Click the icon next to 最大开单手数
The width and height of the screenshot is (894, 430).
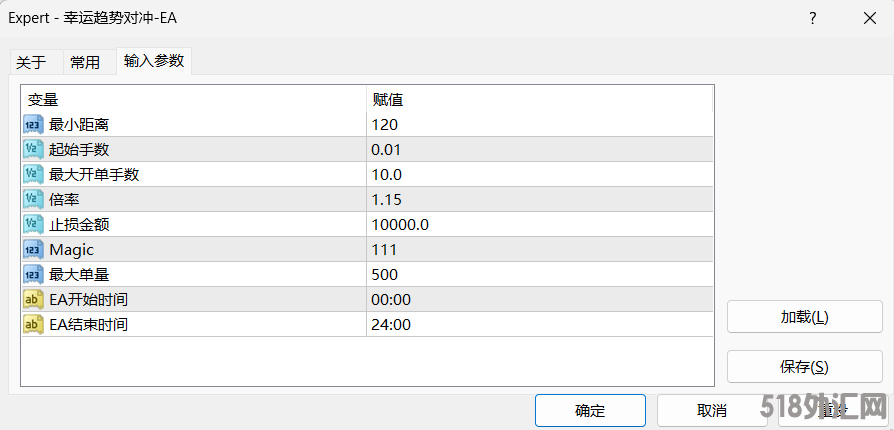point(33,175)
